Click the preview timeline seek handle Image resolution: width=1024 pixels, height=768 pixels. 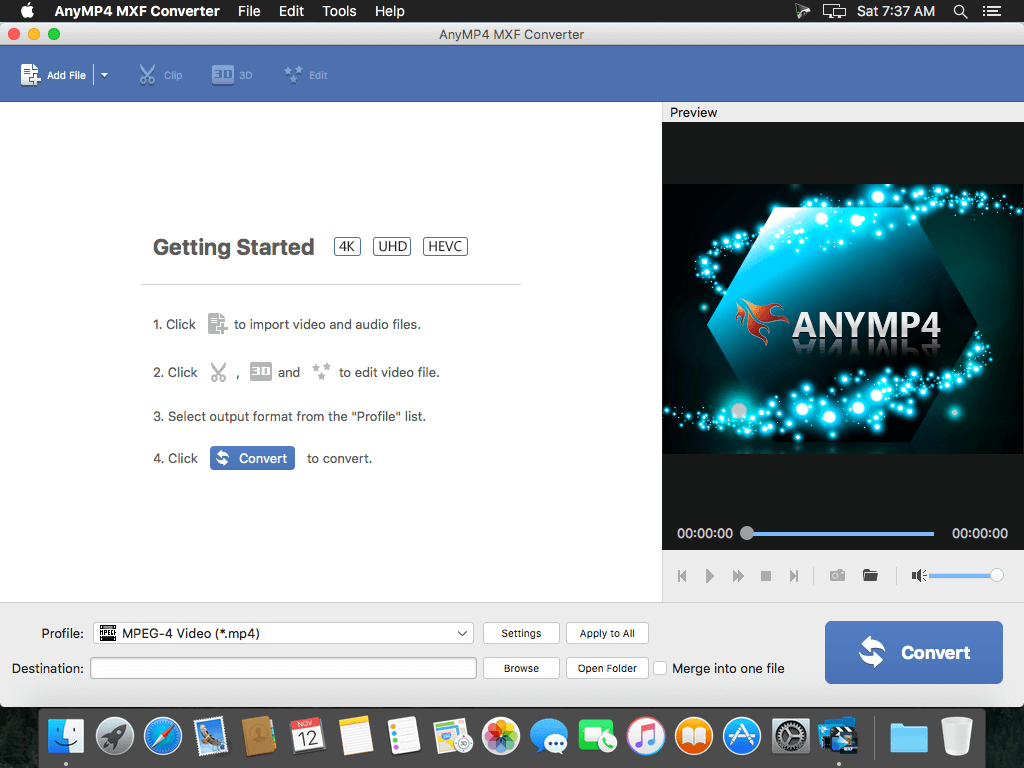[747, 533]
